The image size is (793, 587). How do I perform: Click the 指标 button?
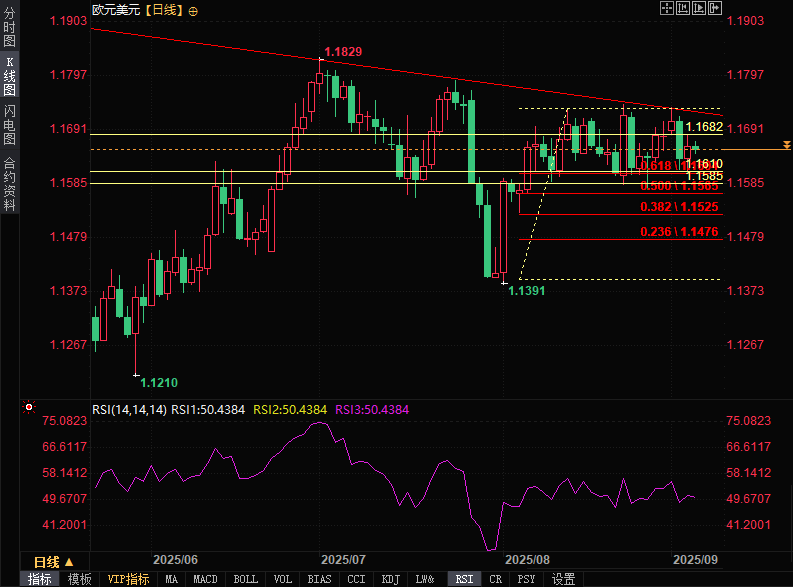click(39, 579)
